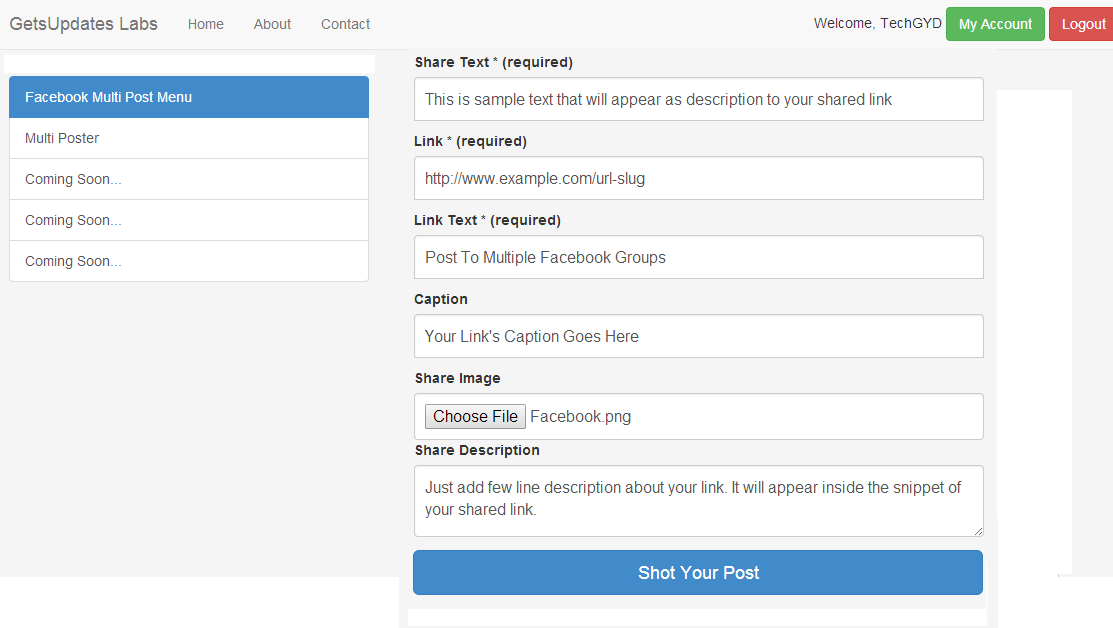
Task: Click the GetsUpdates Labs brand logo
Action: point(83,23)
